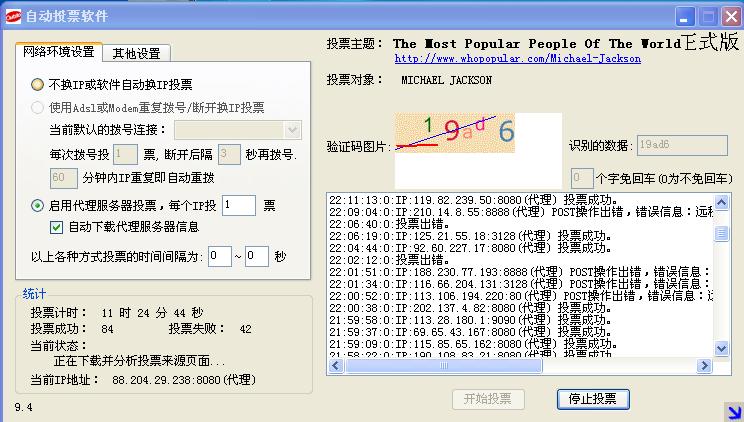Click the 识别的数据 captcha text field

pos(682,145)
